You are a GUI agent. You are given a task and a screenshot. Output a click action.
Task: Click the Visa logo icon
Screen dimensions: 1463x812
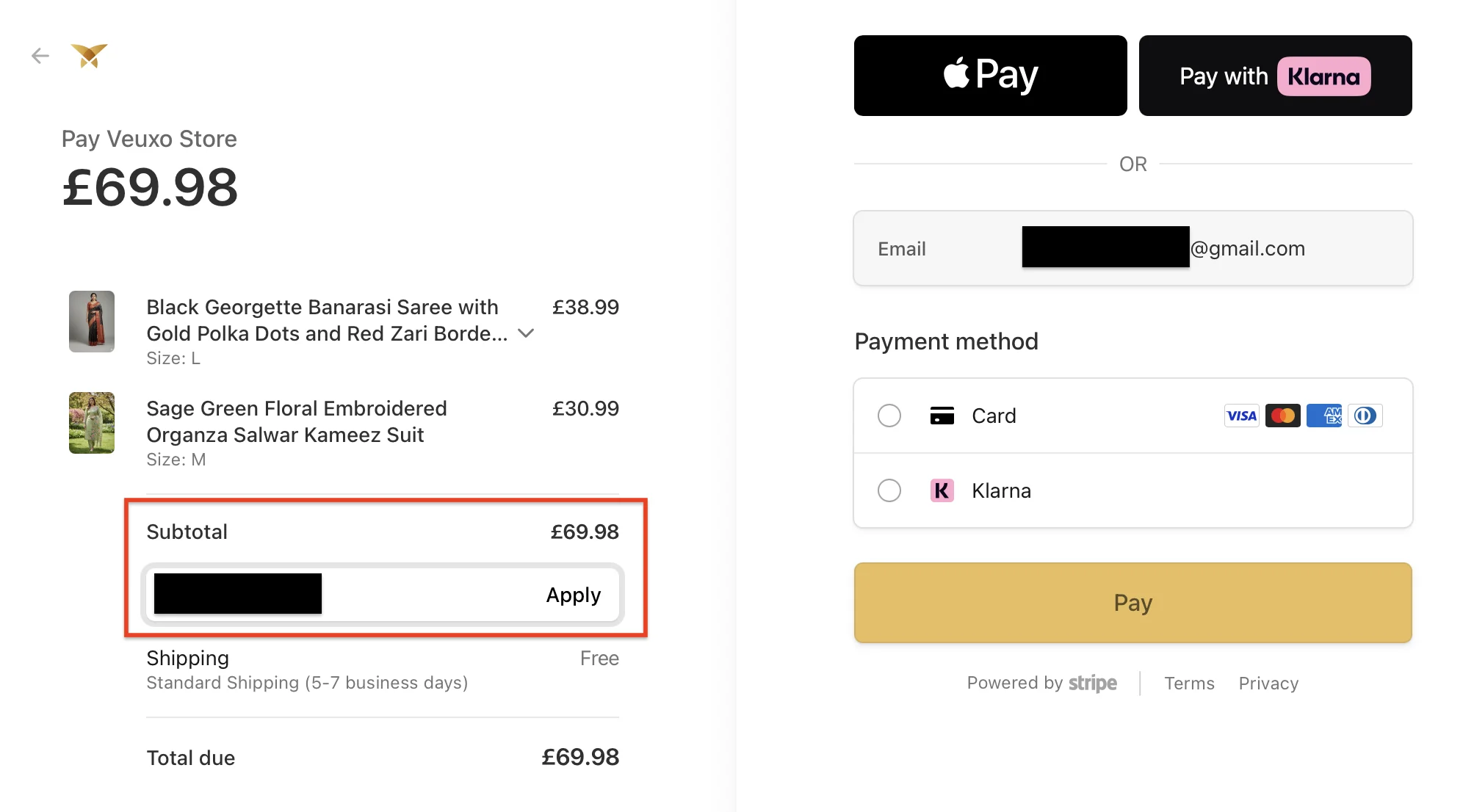pos(1241,416)
